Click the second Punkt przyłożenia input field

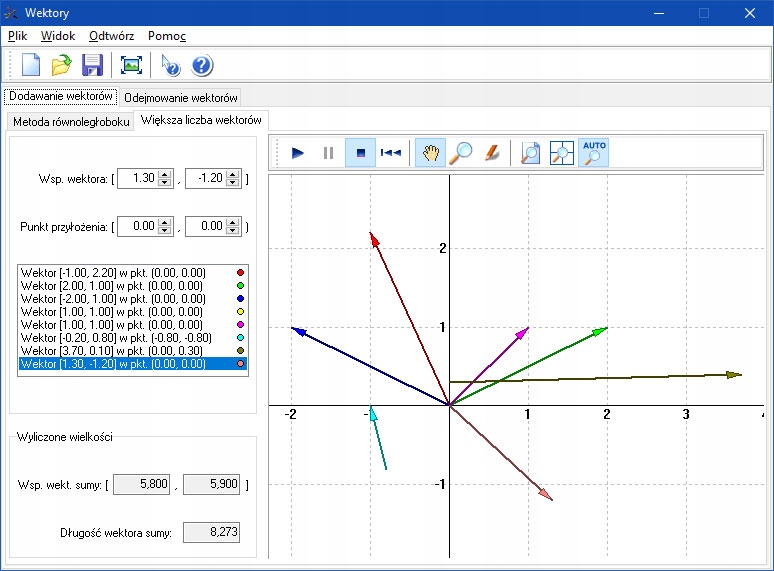point(205,227)
